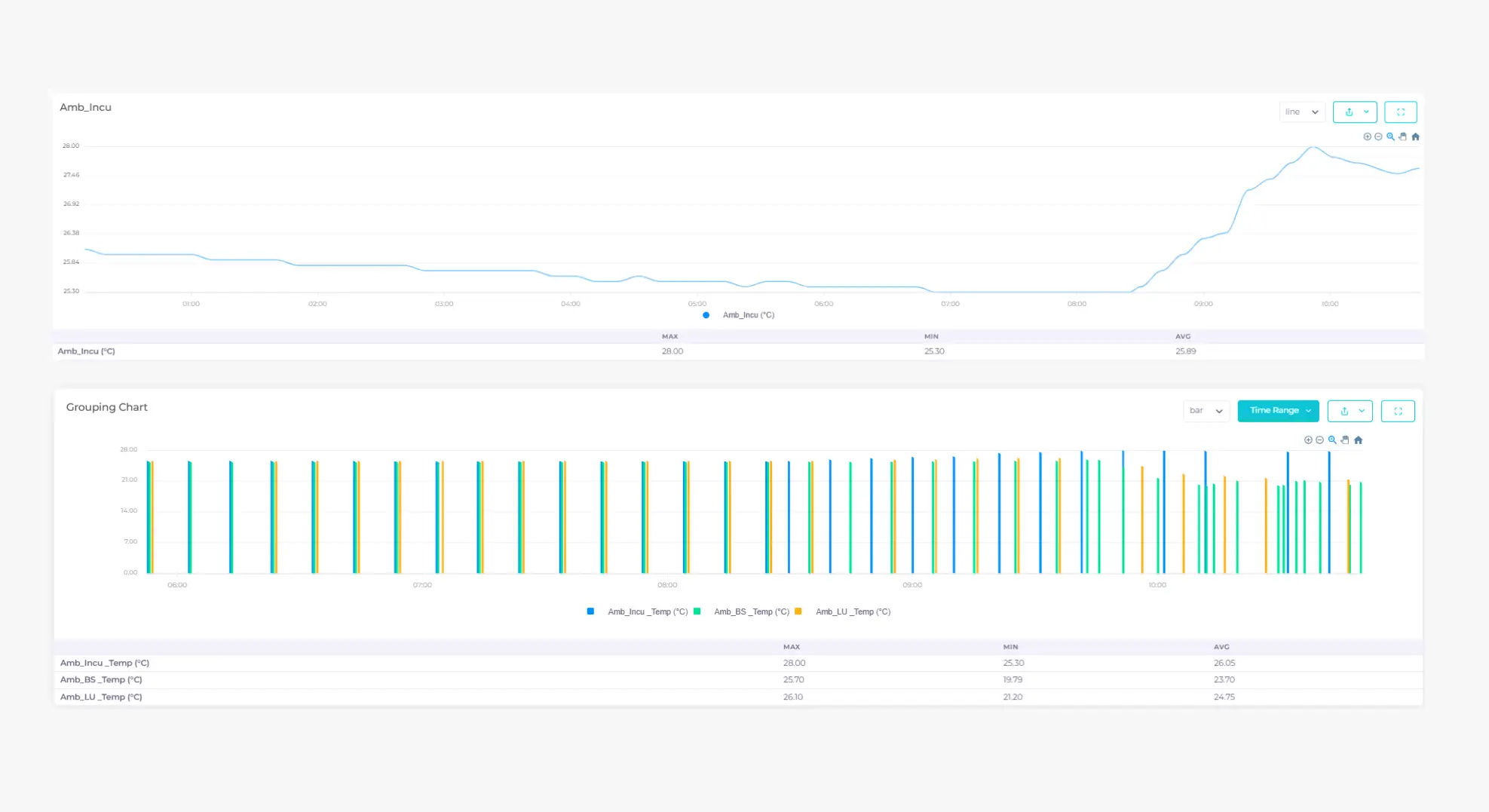
Task: Open export options for Grouping Chart
Action: click(x=1350, y=411)
